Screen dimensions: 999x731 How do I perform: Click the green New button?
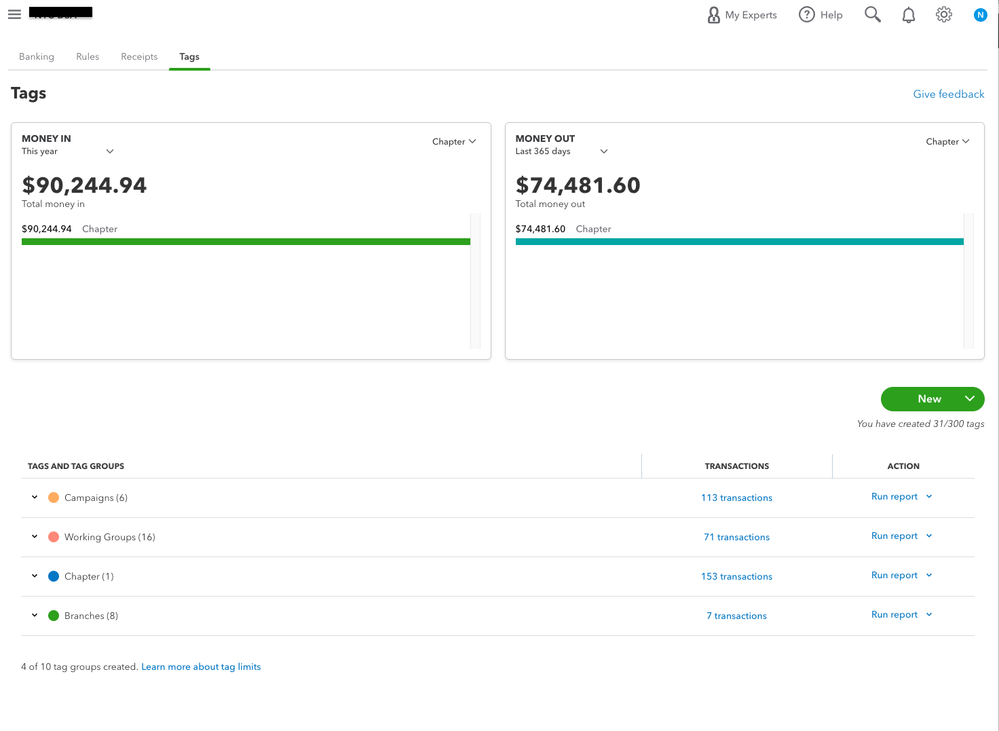click(929, 399)
